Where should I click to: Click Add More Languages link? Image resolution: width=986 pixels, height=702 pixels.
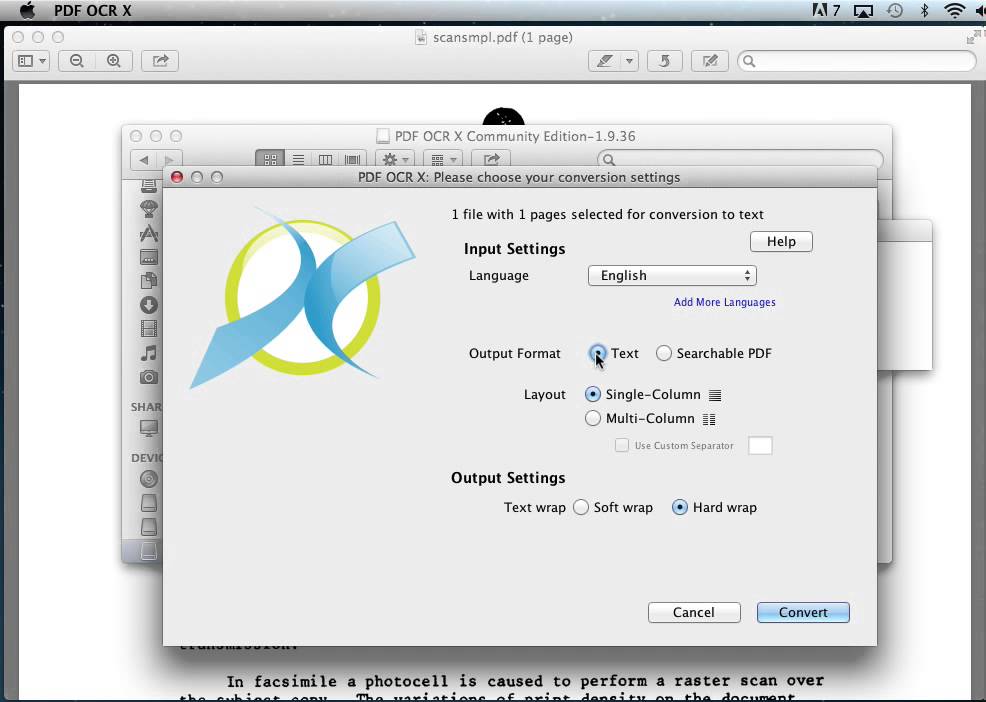click(x=724, y=302)
